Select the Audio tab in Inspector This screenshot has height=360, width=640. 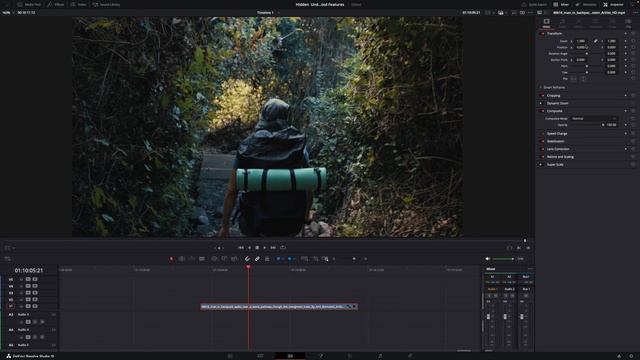click(x=562, y=23)
